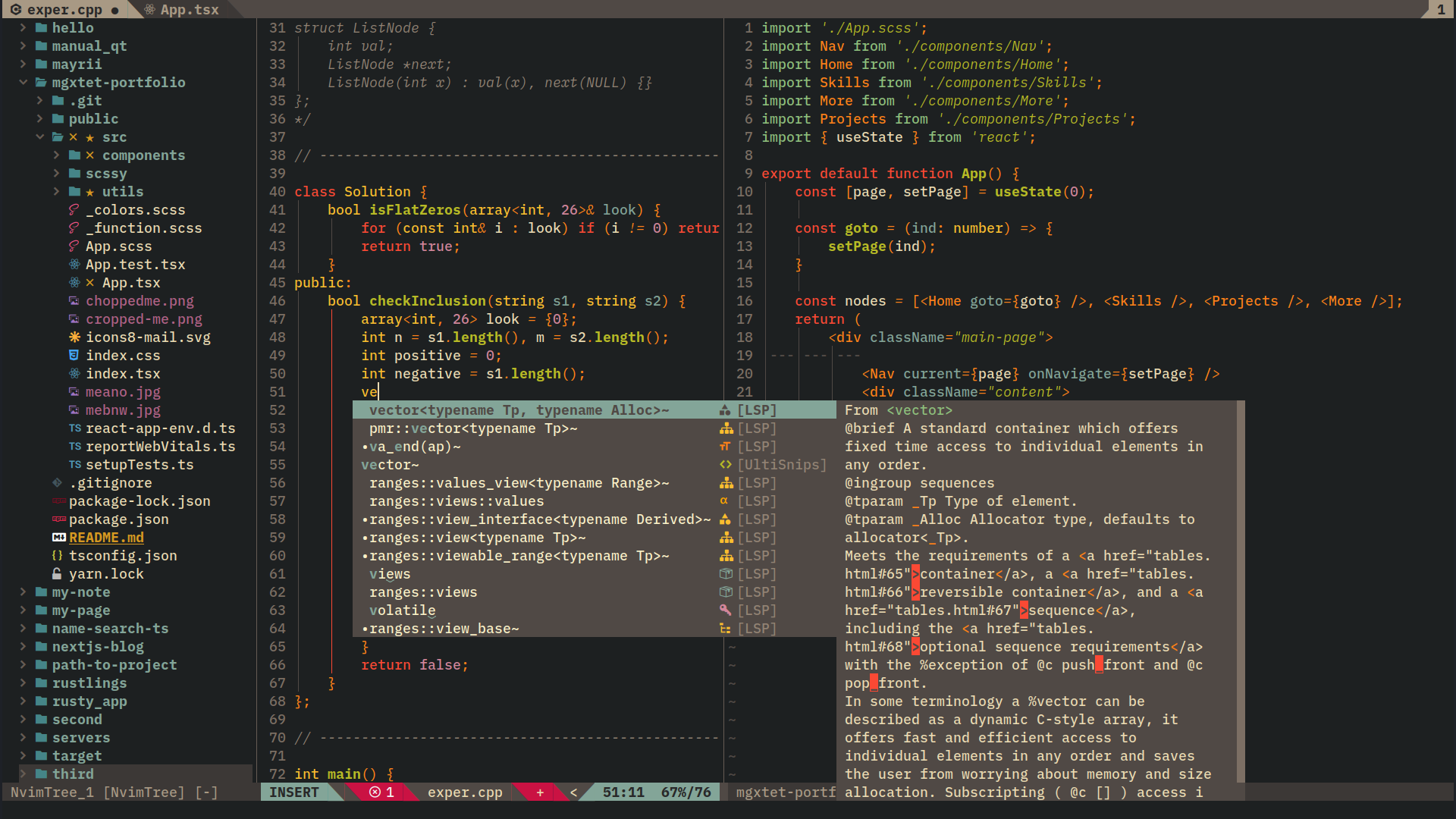Click the error count in statusline

[382, 792]
